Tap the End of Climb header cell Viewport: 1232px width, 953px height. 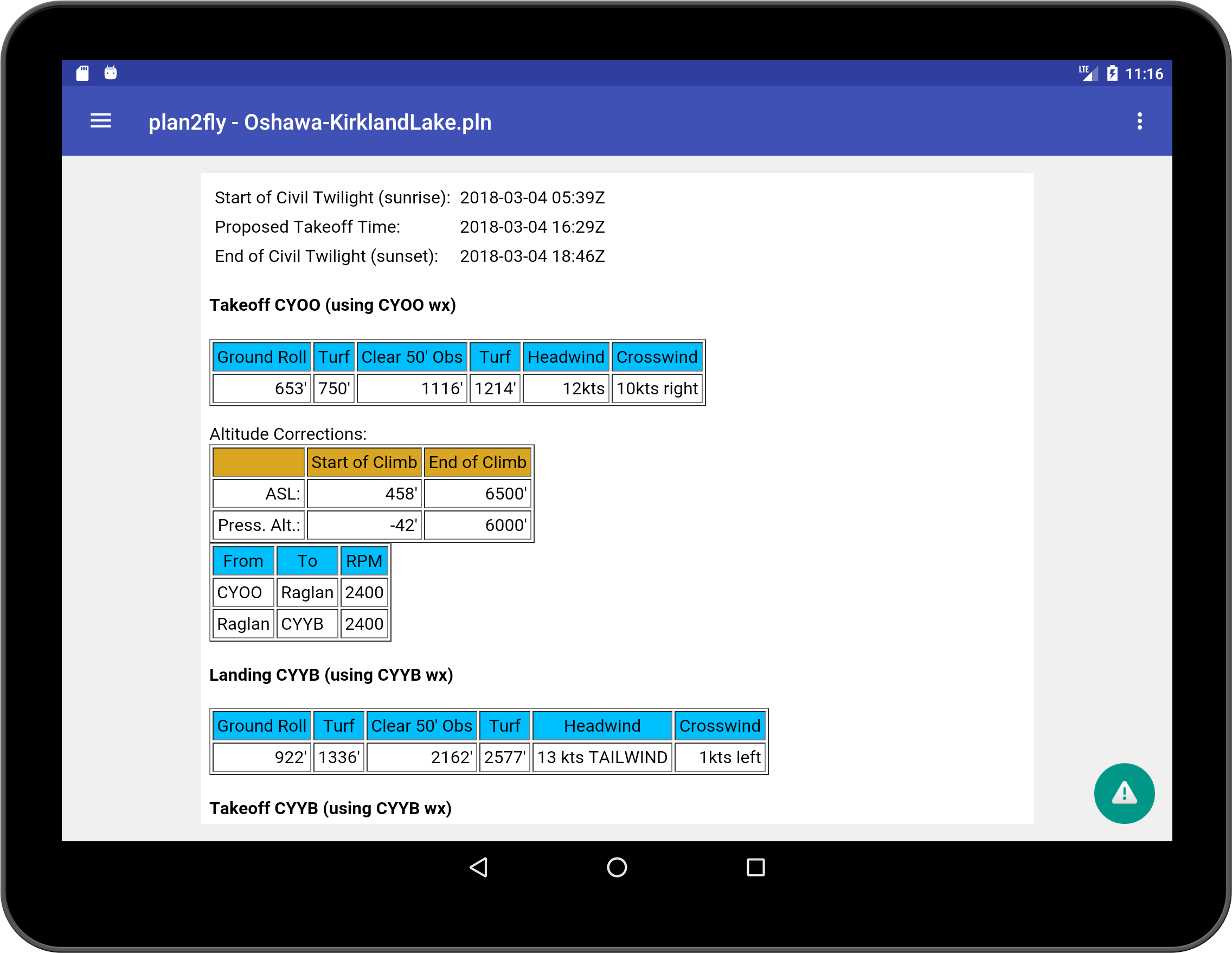point(477,462)
